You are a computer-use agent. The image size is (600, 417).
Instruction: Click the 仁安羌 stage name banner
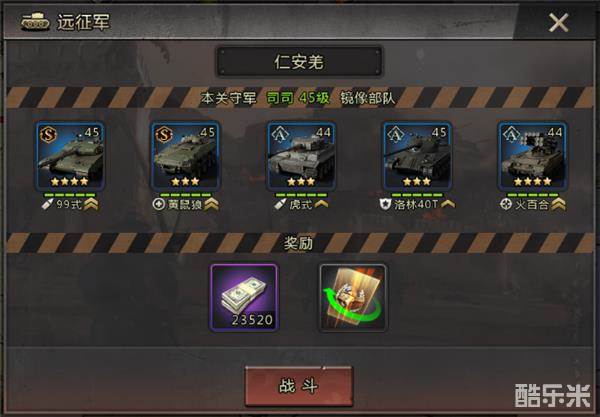[x=299, y=62]
